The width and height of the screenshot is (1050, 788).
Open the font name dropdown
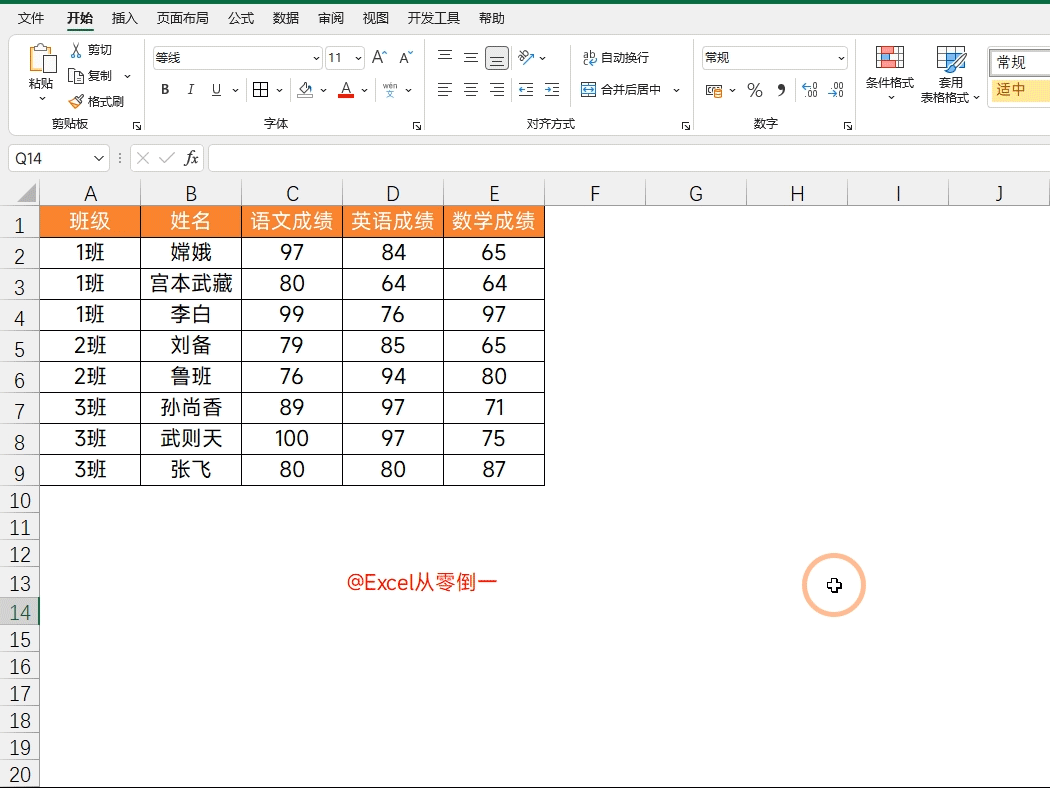point(316,58)
